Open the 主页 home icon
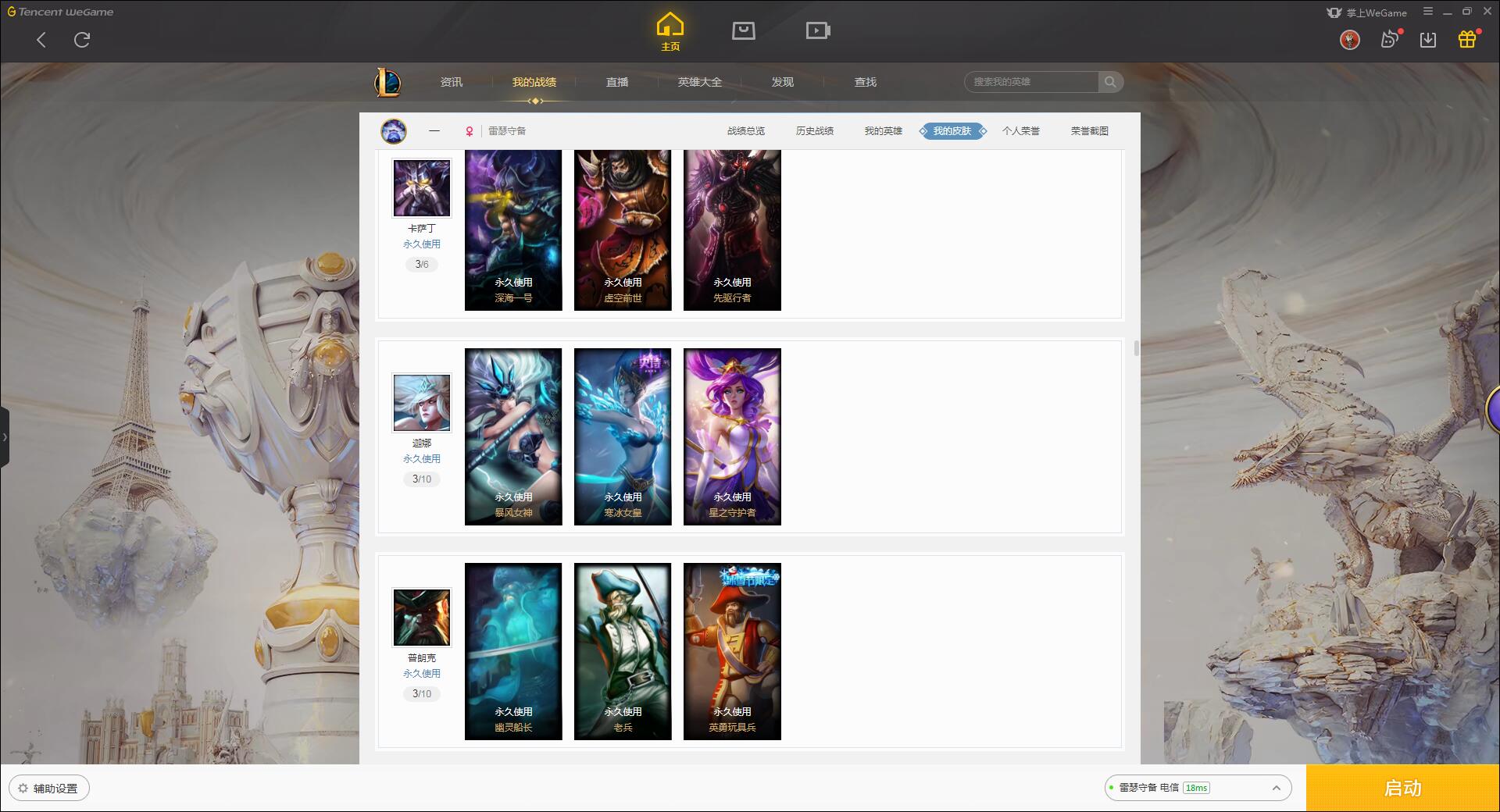1500x812 pixels. point(670,31)
